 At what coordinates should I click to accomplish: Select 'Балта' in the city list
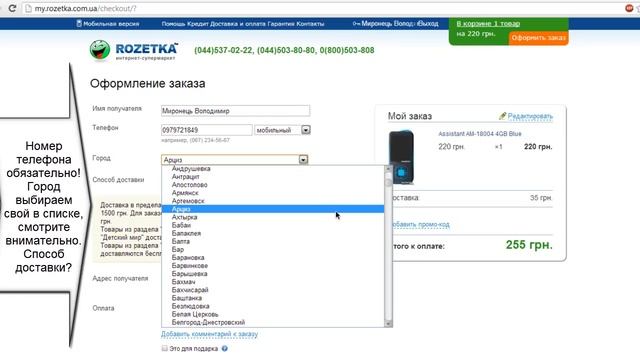pos(181,242)
